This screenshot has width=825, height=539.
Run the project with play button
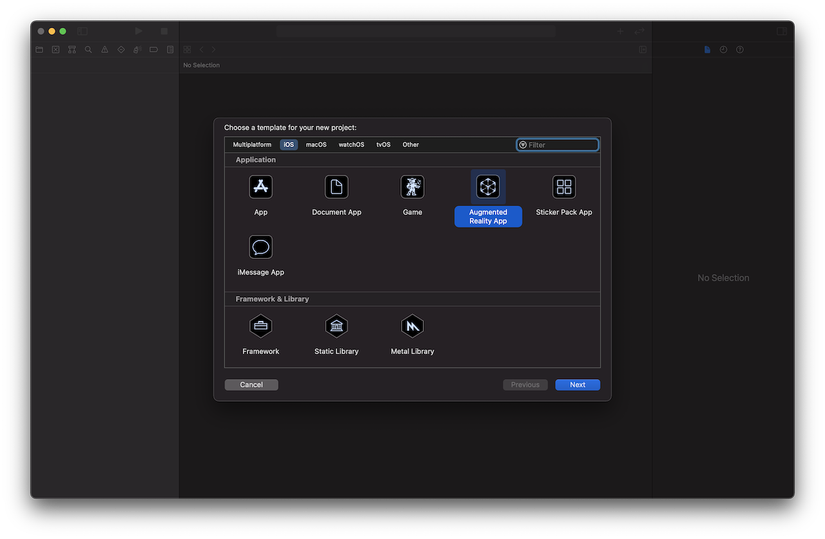[138, 31]
